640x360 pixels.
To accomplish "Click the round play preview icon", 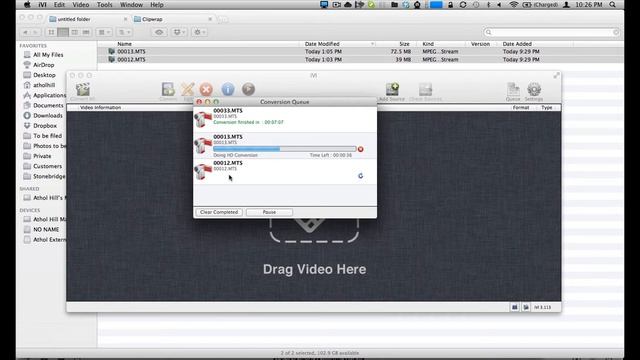I will (x=248, y=89).
